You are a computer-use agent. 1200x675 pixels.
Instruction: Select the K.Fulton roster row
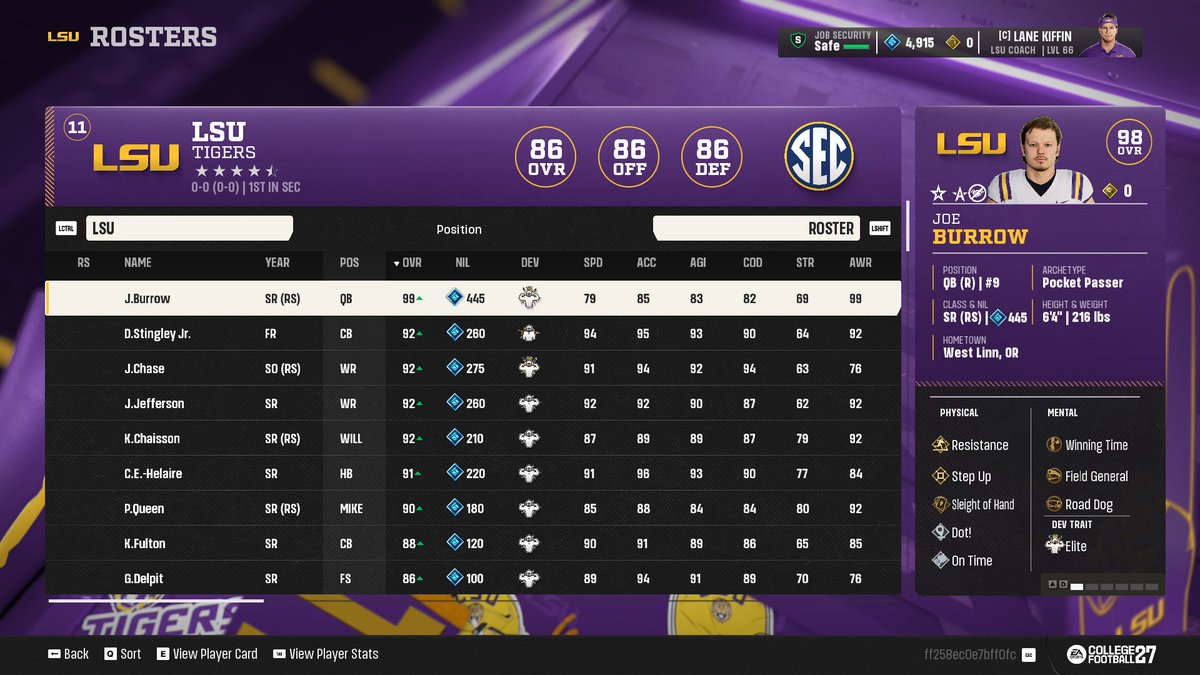(x=473, y=543)
